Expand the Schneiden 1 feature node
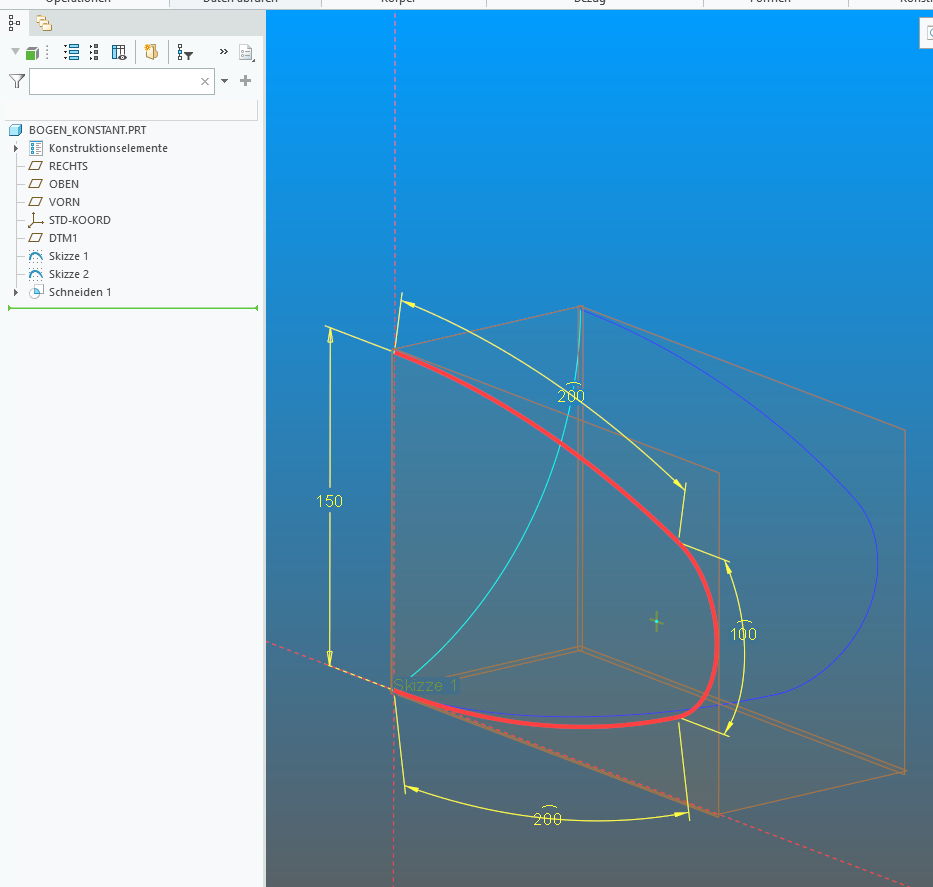Screen dimensions: 933x887 (16, 292)
